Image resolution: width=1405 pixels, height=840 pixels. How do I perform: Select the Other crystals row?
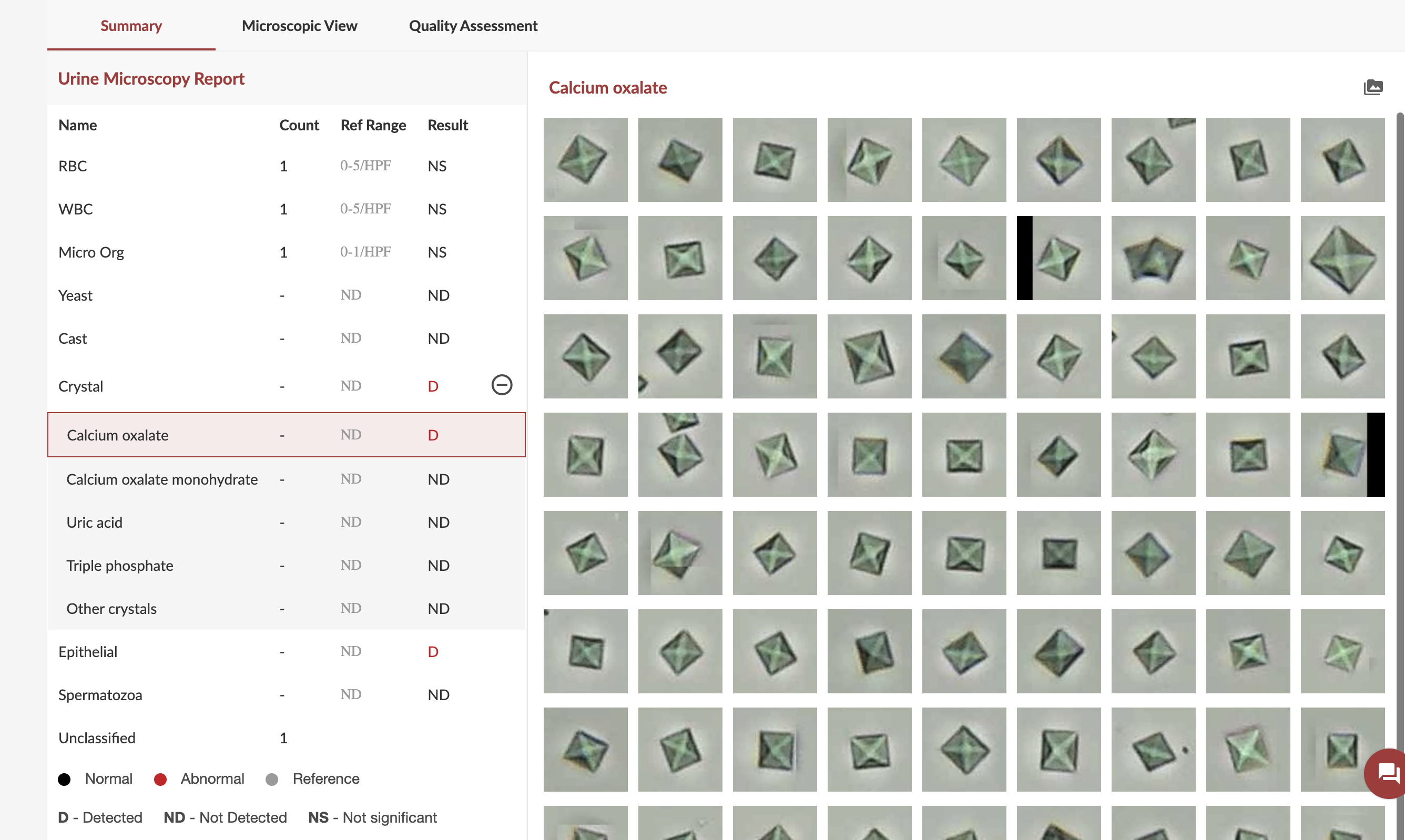coord(287,608)
